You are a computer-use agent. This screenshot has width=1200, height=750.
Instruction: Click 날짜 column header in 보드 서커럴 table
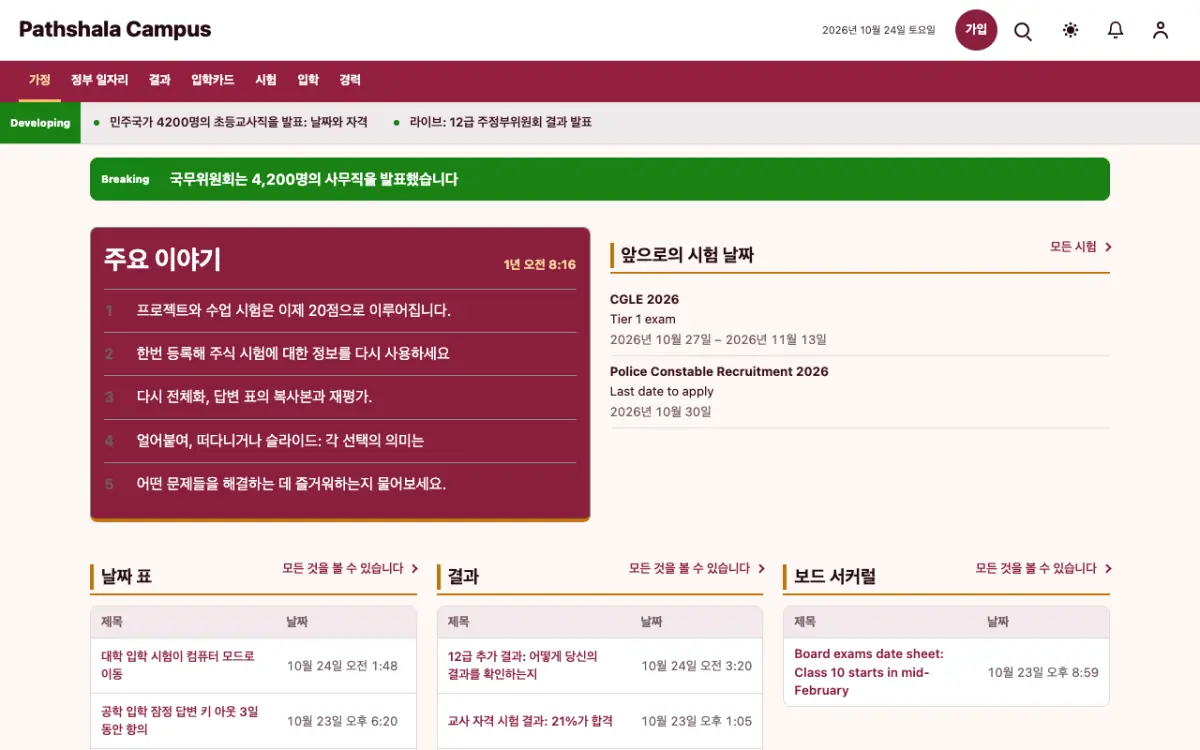(998, 622)
